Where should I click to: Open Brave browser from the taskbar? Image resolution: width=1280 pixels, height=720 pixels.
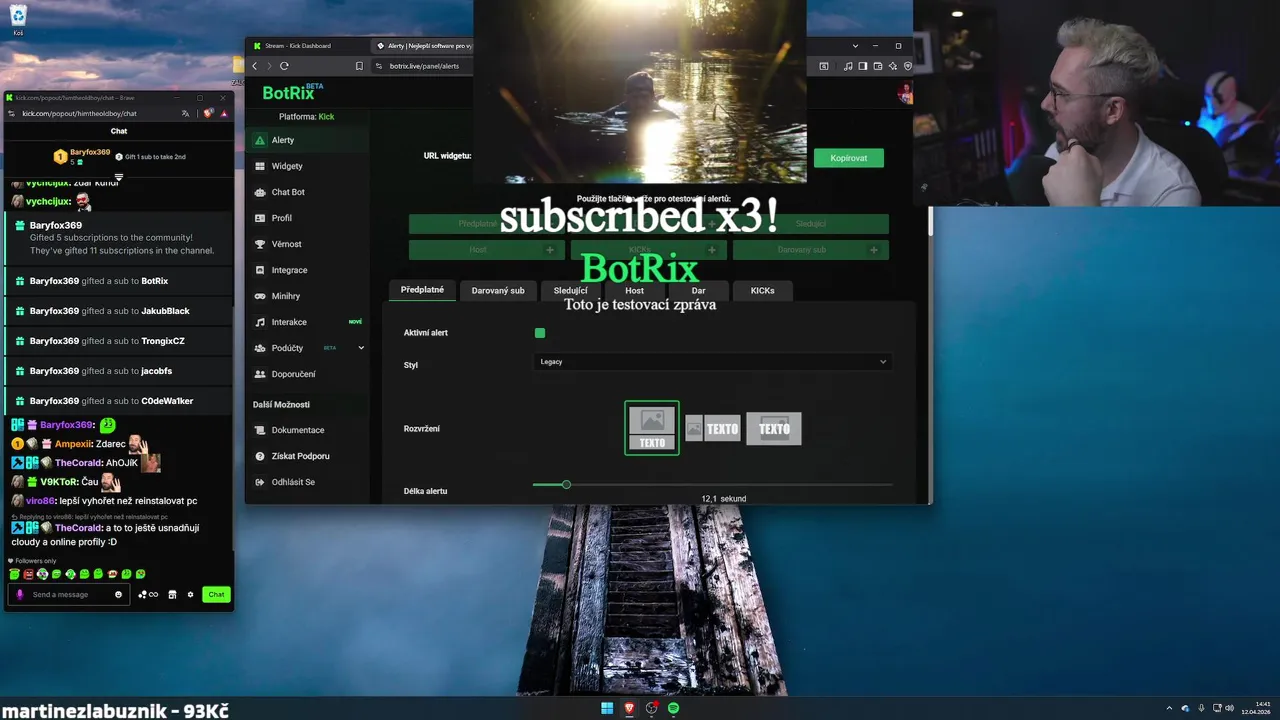(629, 708)
